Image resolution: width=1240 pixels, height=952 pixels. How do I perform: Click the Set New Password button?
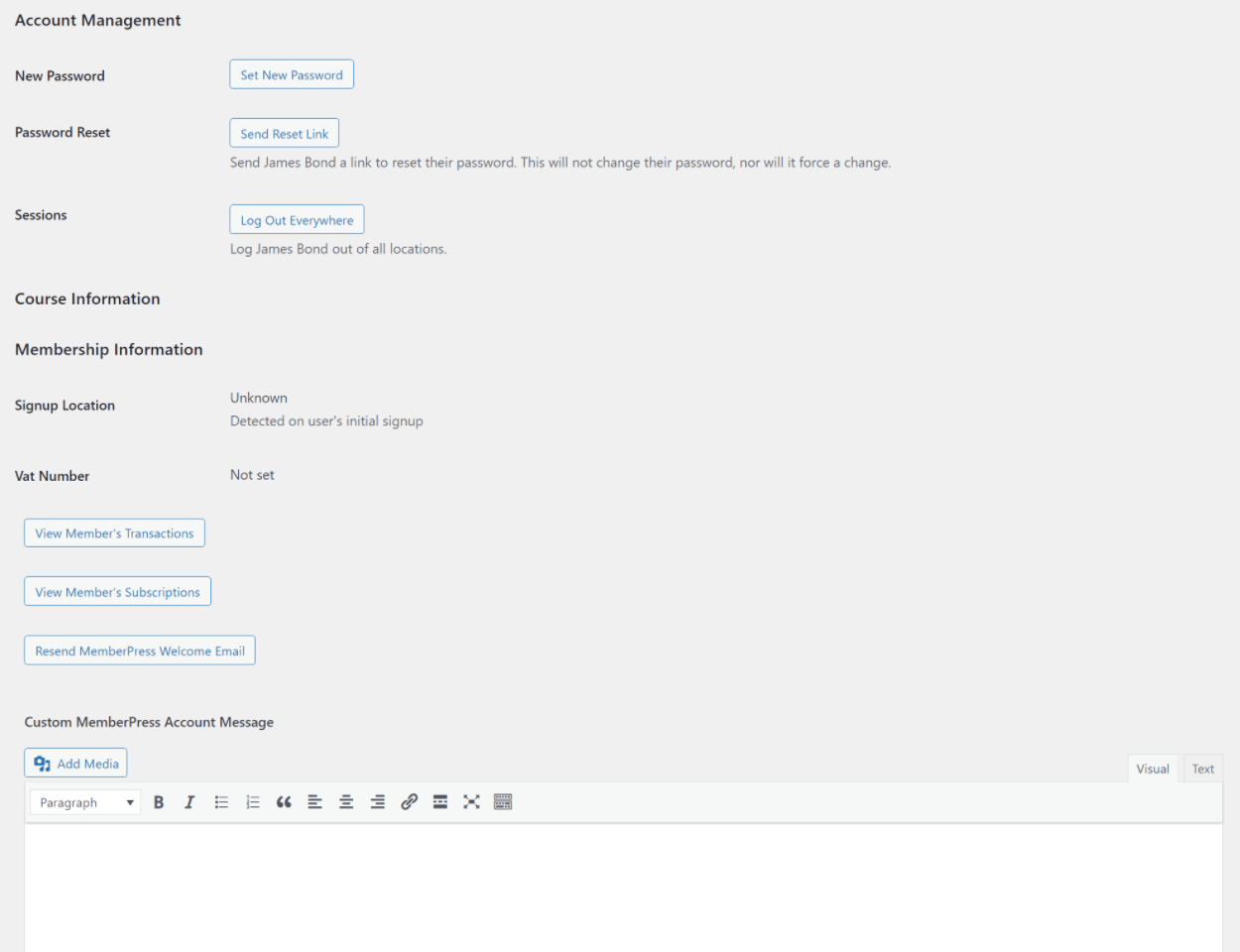tap(292, 74)
